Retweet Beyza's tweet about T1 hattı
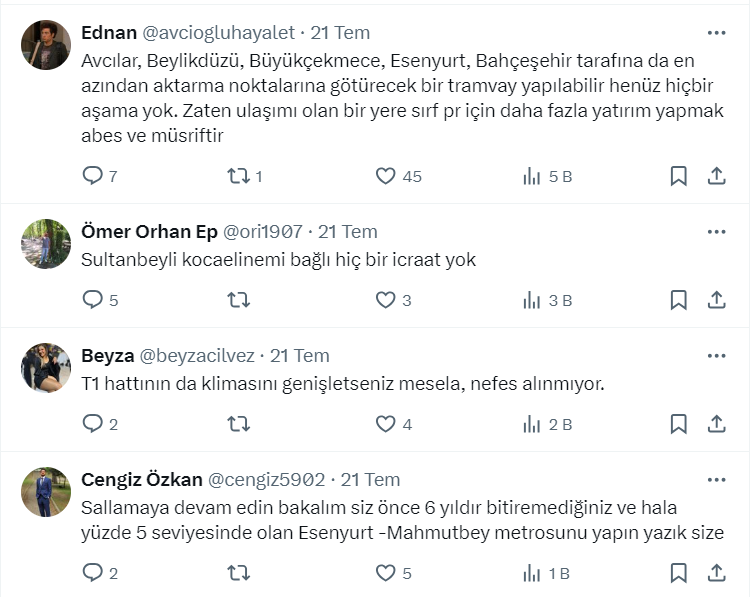The image size is (750, 597). [x=239, y=423]
